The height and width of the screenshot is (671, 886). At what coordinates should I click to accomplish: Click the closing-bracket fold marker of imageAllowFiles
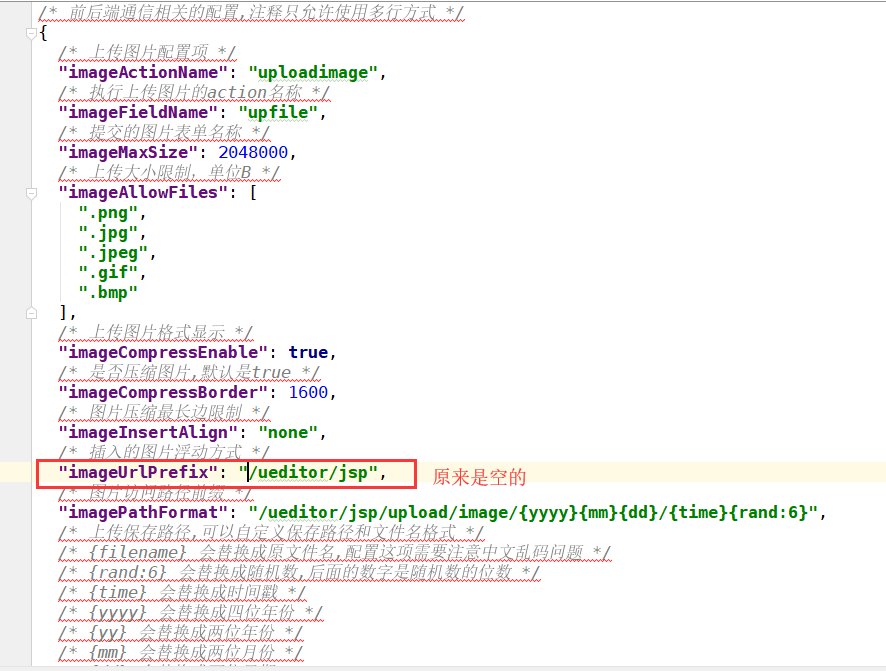click(x=32, y=313)
